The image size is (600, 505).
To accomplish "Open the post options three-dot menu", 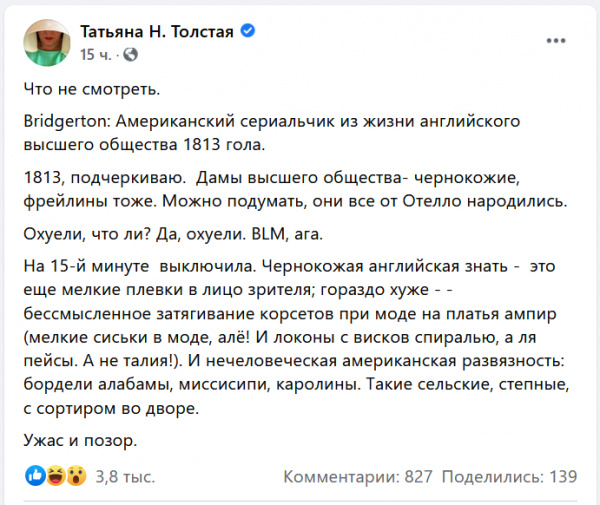I will click(x=556, y=41).
